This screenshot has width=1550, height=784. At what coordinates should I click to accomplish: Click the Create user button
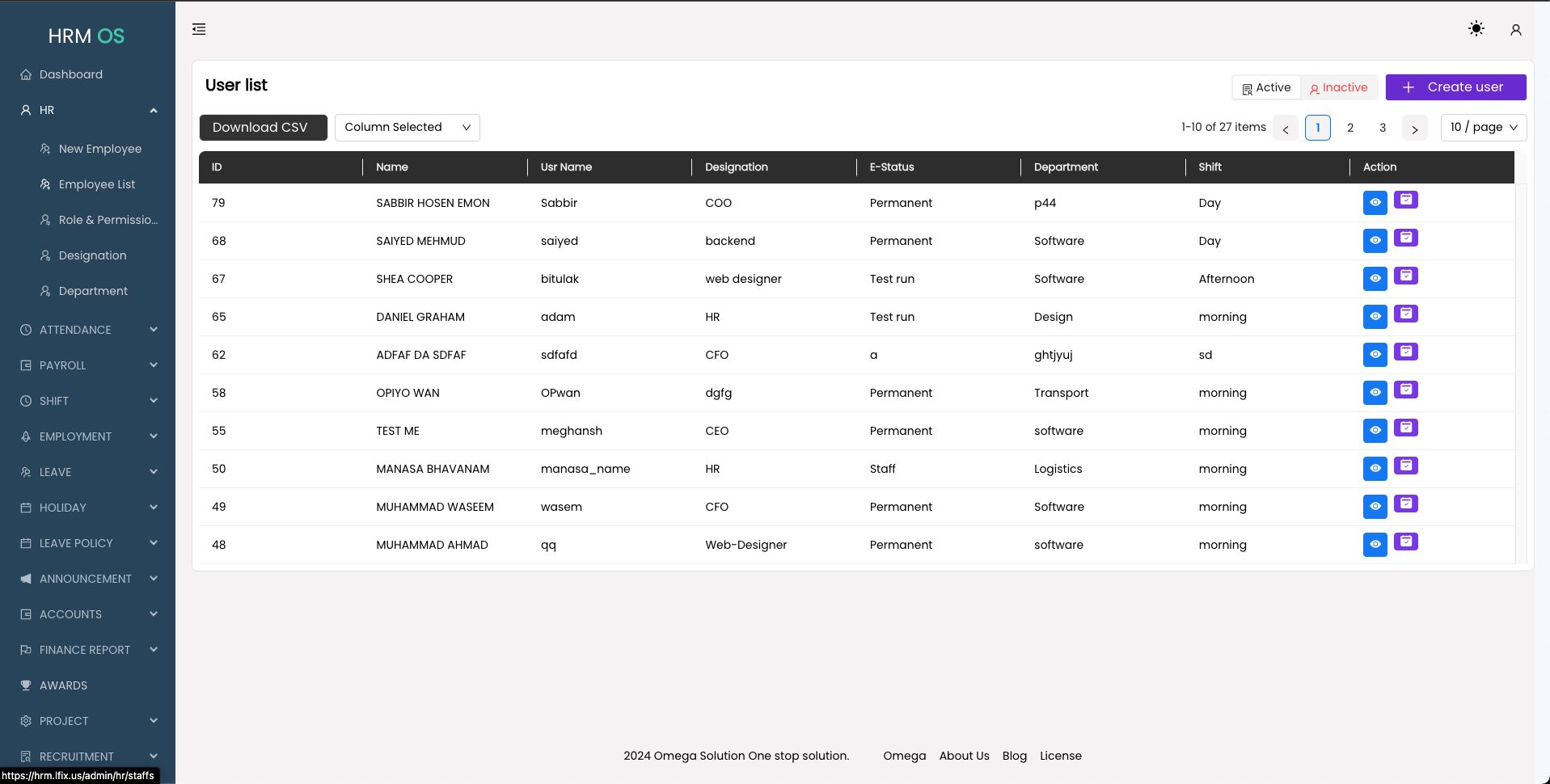pos(1455,87)
